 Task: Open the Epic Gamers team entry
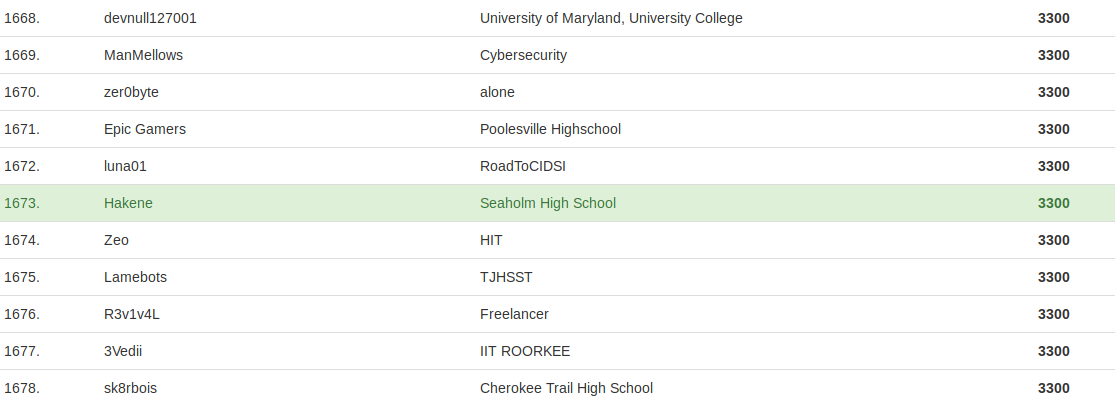pyautogui.click(x=145, y=129)
